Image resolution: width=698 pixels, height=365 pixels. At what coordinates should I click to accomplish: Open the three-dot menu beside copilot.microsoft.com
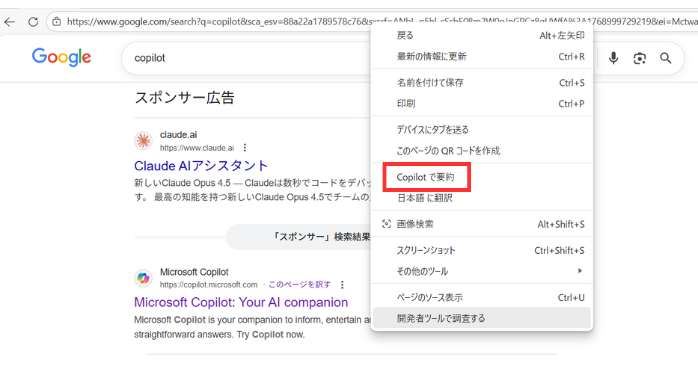(x=342, y=284)
